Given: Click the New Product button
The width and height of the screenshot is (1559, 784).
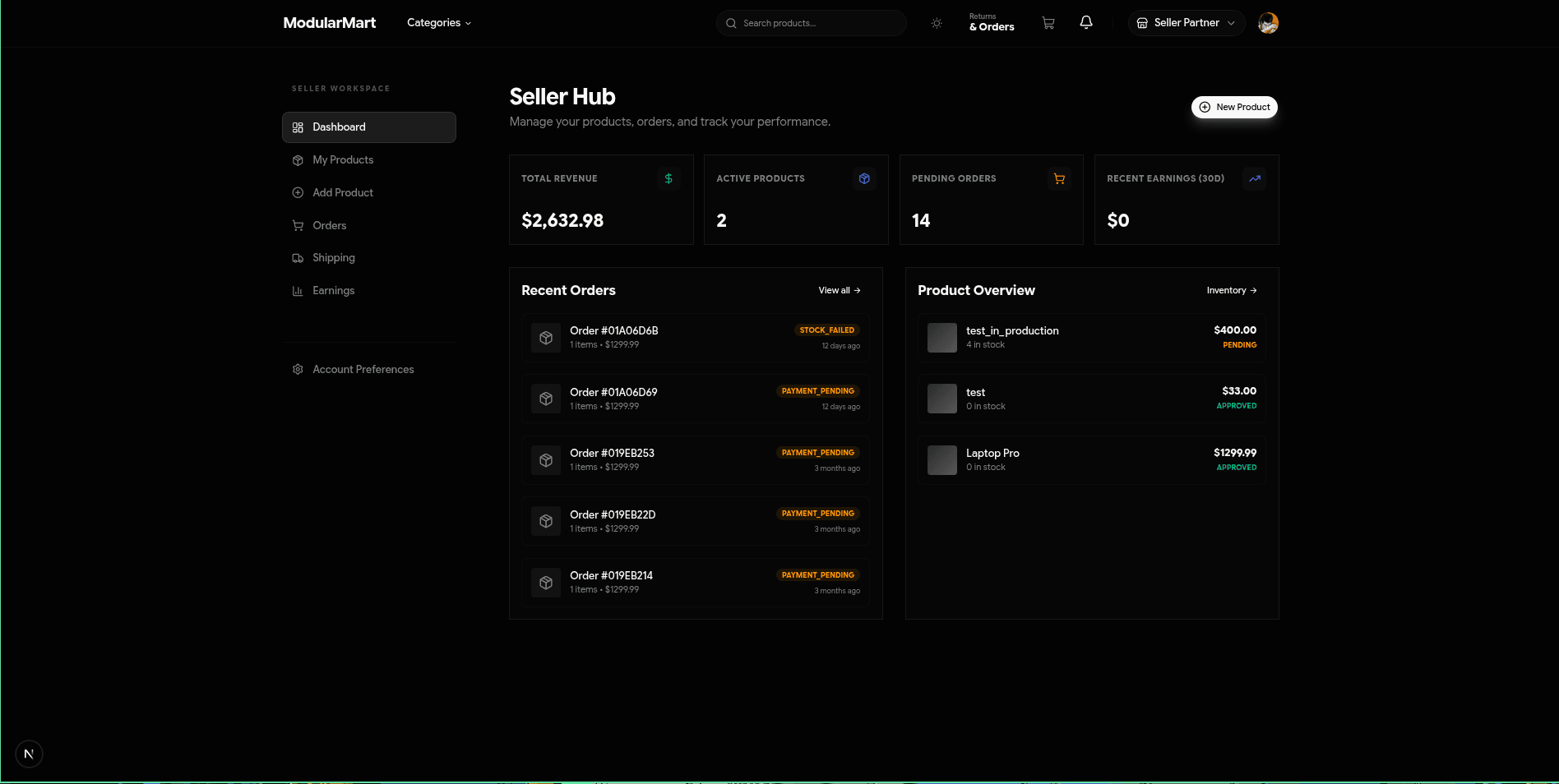Looking at the screenshot, I should pos(1234,107).
